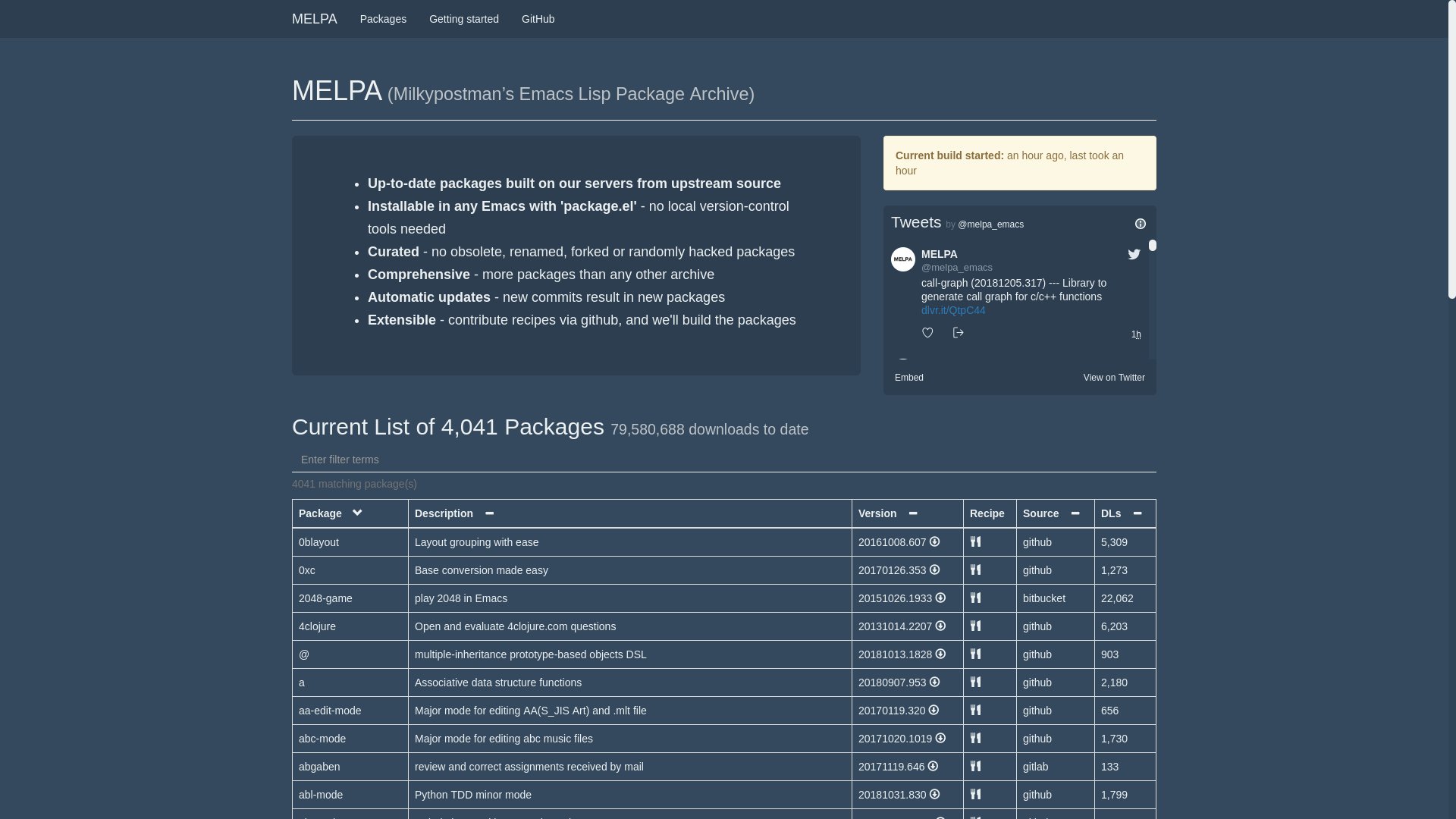1456x819 pixels.
Task: Open the dlvr.it/QtpC44 tweet link
Action: (x=953, y=310)
